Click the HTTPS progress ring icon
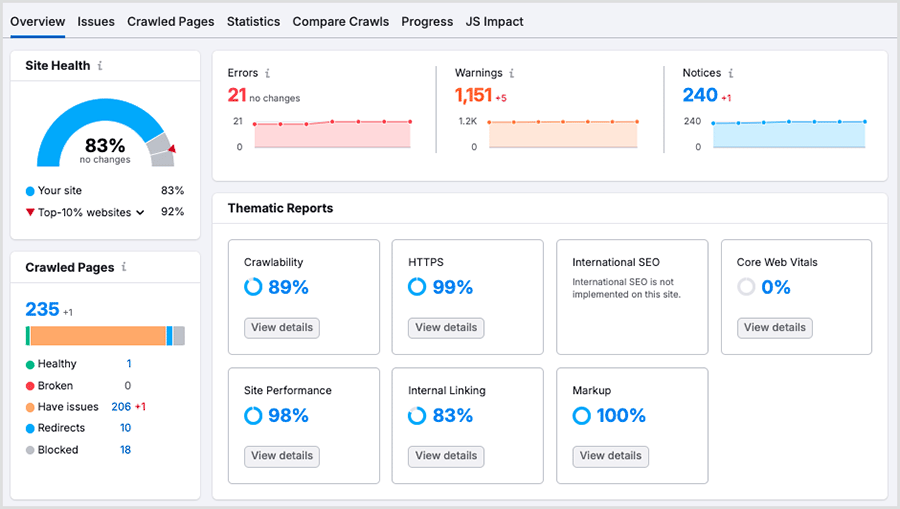Screen dimensions: 900x509 [417, 286]
